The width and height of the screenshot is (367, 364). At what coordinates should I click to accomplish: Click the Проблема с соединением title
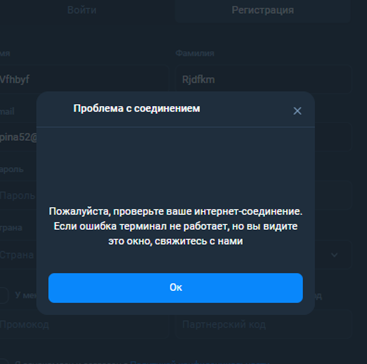[x=137, y=108]
